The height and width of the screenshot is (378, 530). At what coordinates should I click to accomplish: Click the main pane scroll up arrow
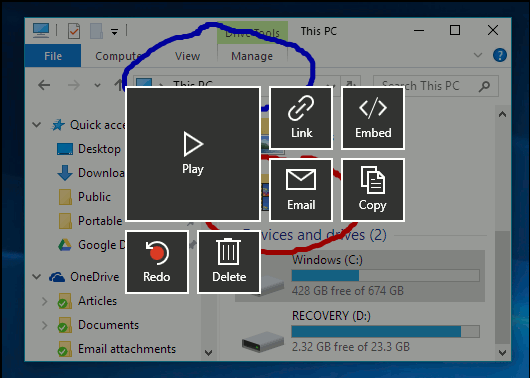pyautogui.click(x=502, y=114)
